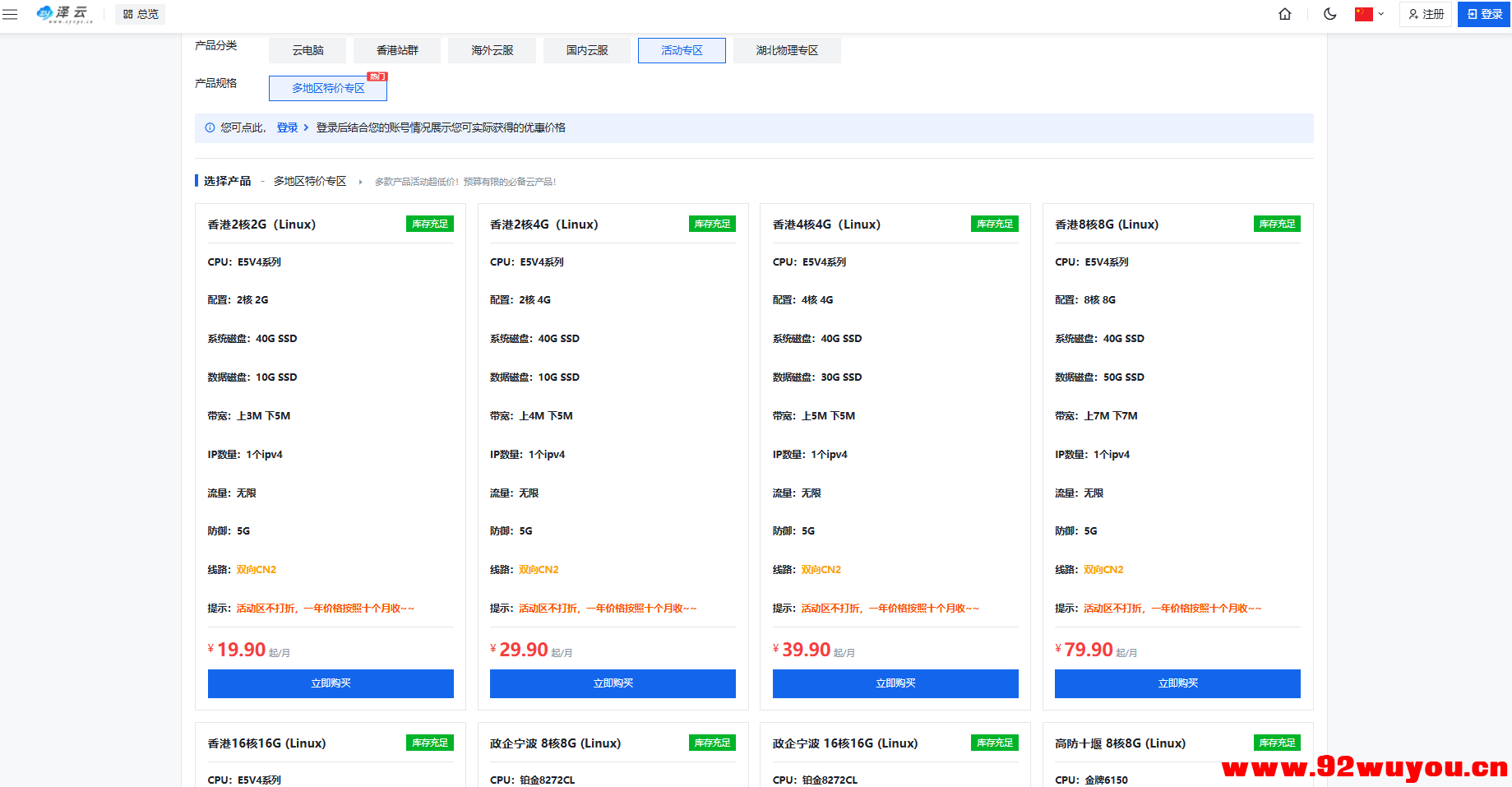Image resolution: width=1512 pixels, height=787 pixels.
Task: Open language dropdown with China flag
Action: 1370,14
